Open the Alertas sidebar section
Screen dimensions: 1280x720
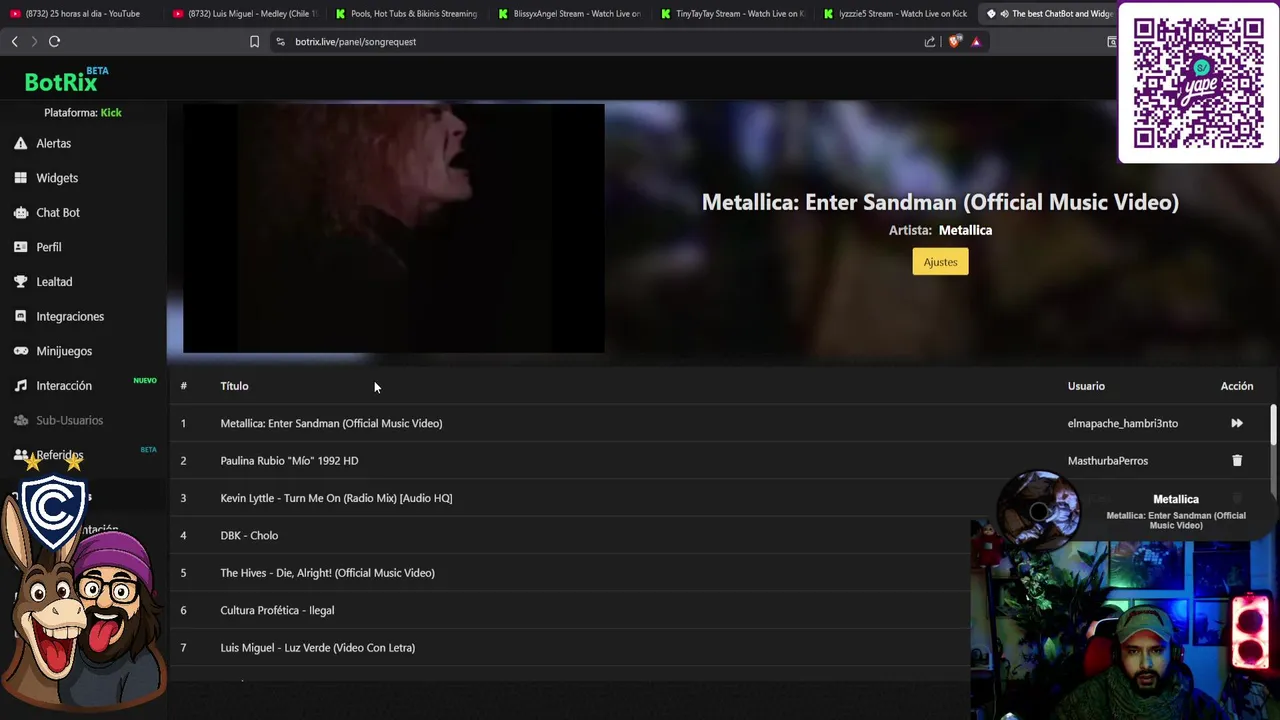coord(53,143)
